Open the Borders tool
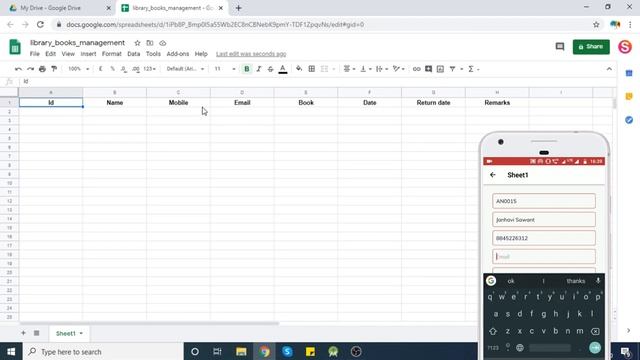The width and height of the screenshot is (640, 360). coord(311,69)
